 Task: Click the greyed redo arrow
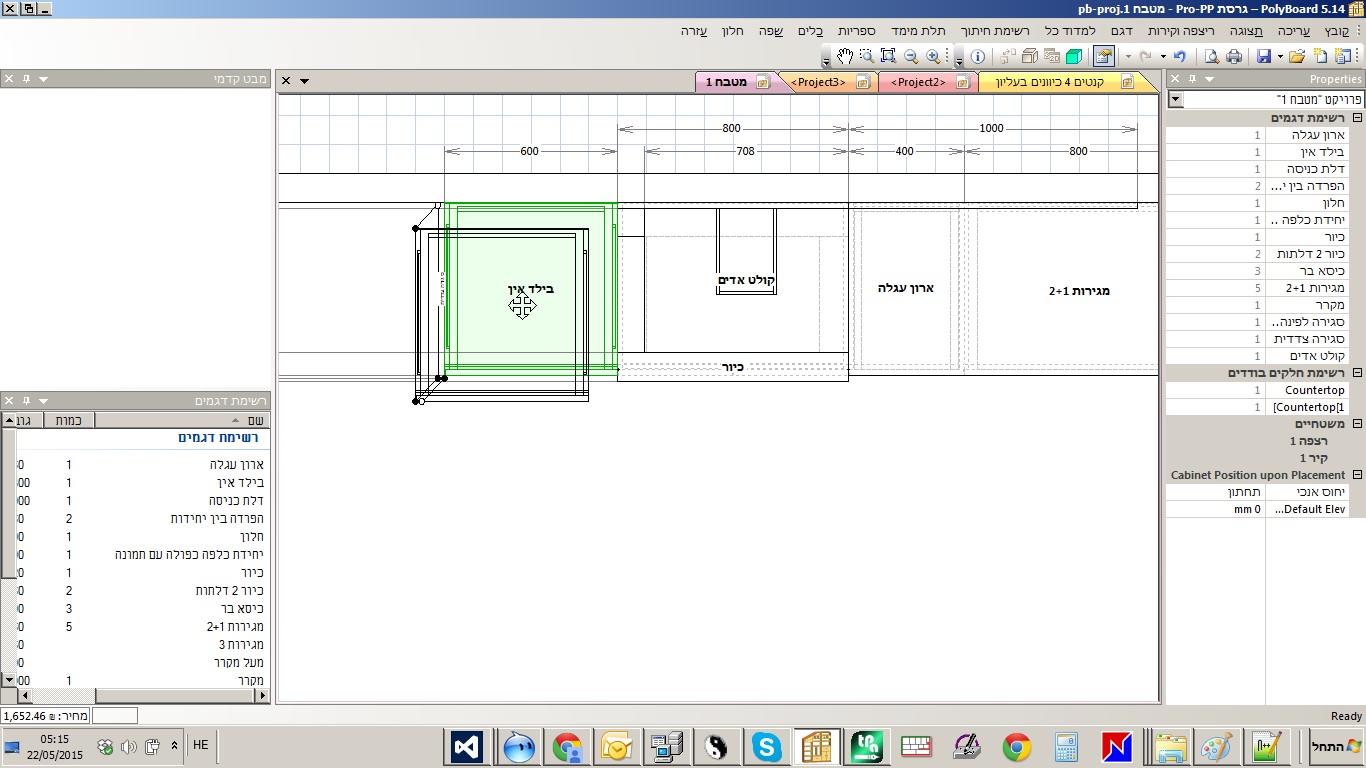point(1145,56)
